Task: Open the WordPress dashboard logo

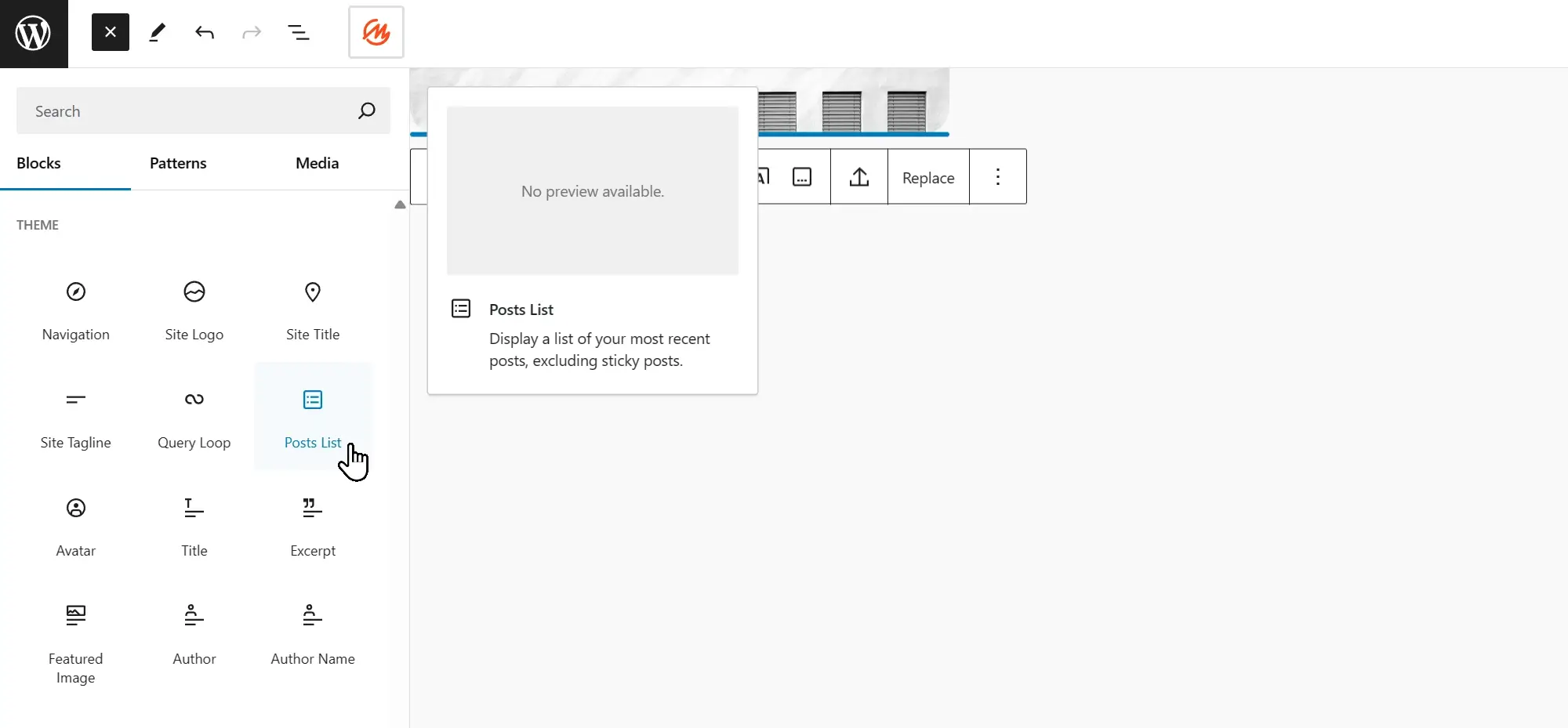Action: [34, 34]
